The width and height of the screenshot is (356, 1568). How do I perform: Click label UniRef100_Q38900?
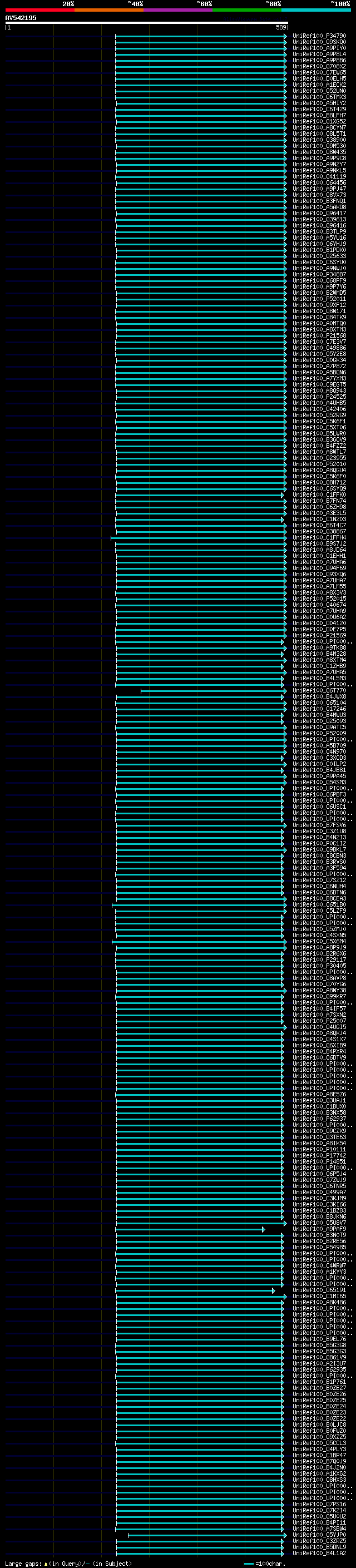click(319, 140)
